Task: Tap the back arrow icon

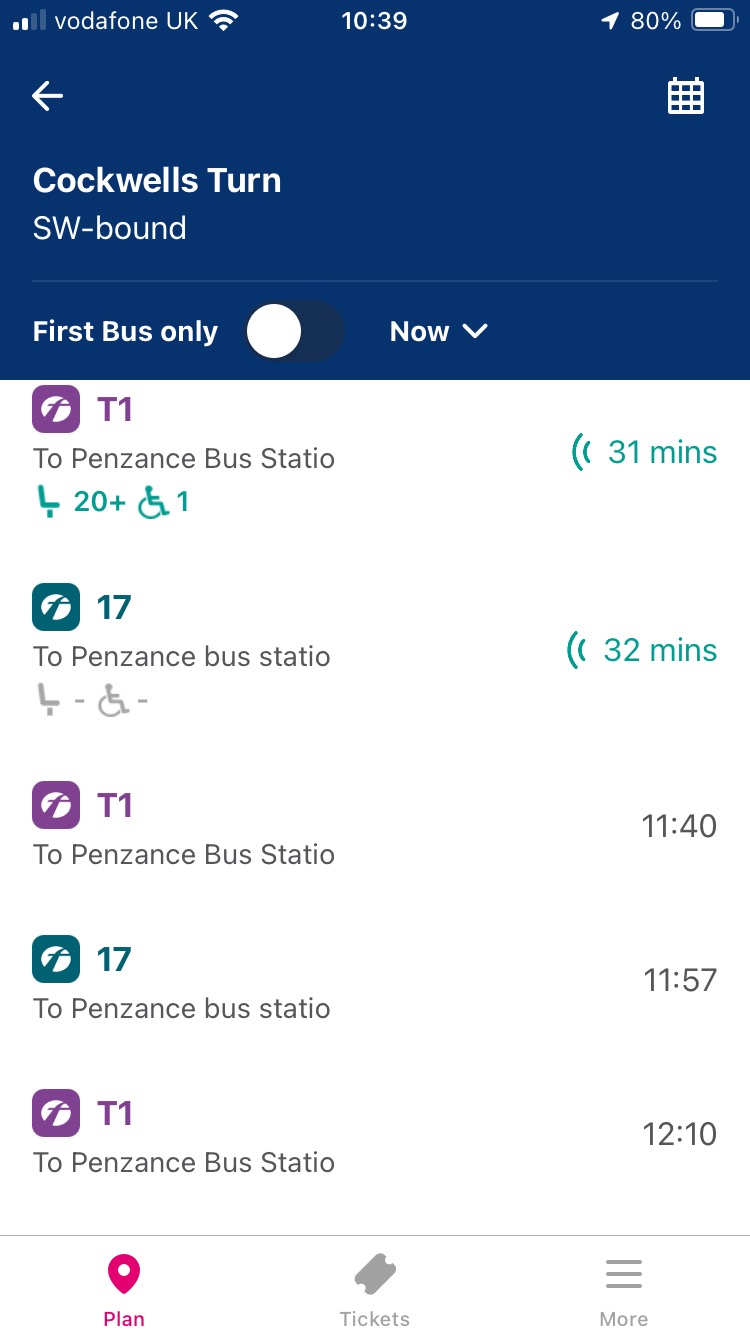Action: pyautogui.click(x=48, y=96)
